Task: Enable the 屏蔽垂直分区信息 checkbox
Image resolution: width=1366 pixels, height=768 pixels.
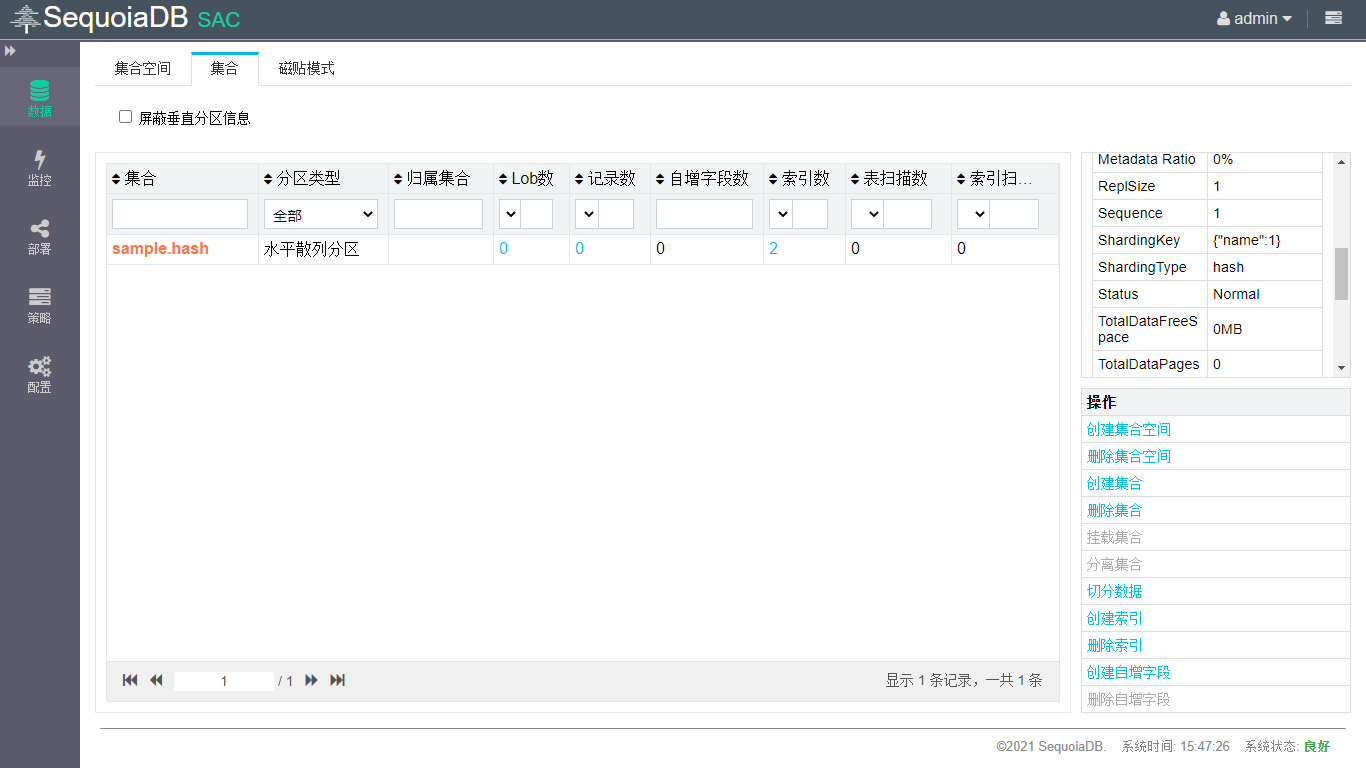Action: [126, 117]
